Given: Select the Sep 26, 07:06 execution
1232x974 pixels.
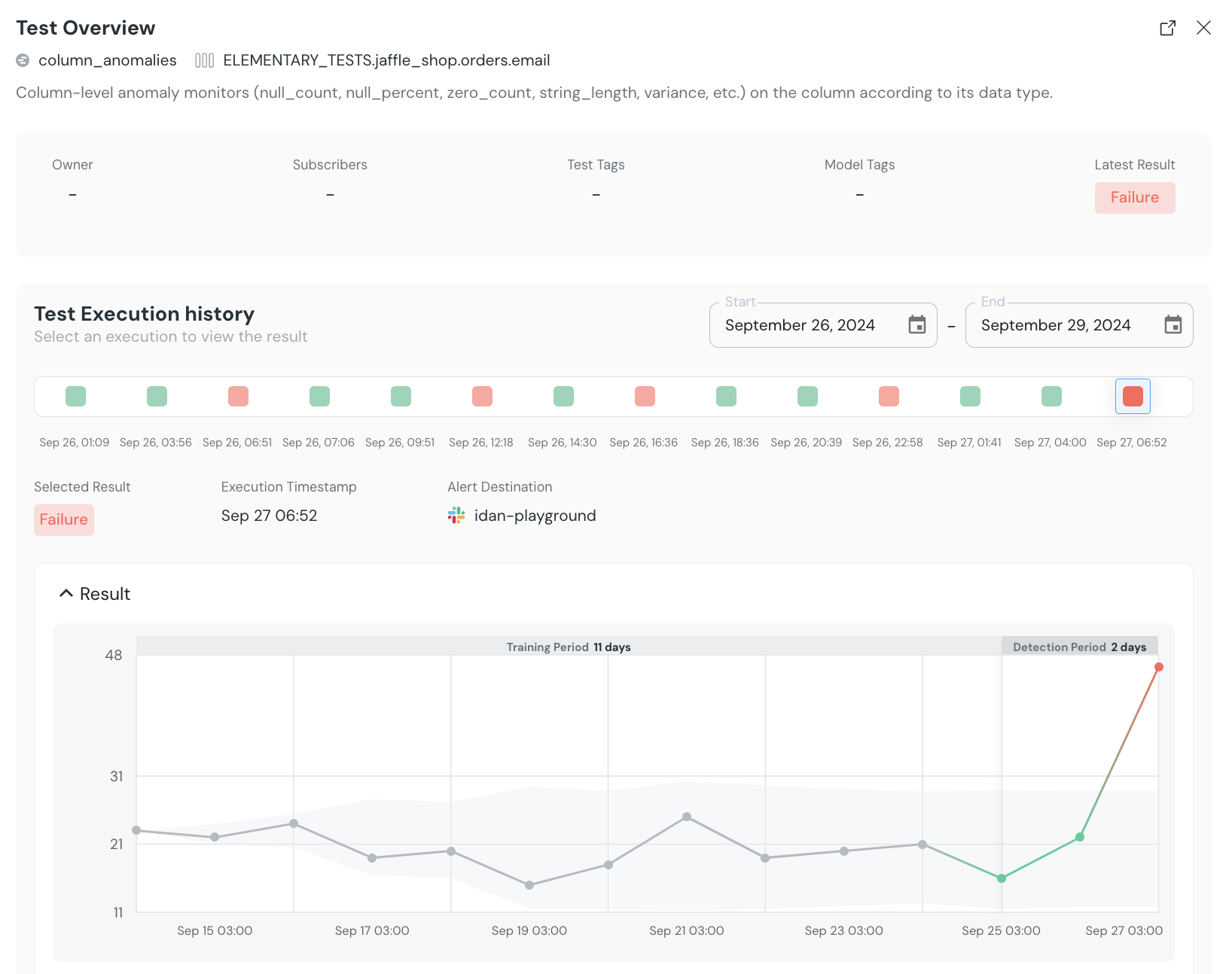Looking at the screenshot, I should (x=319, y=396).
